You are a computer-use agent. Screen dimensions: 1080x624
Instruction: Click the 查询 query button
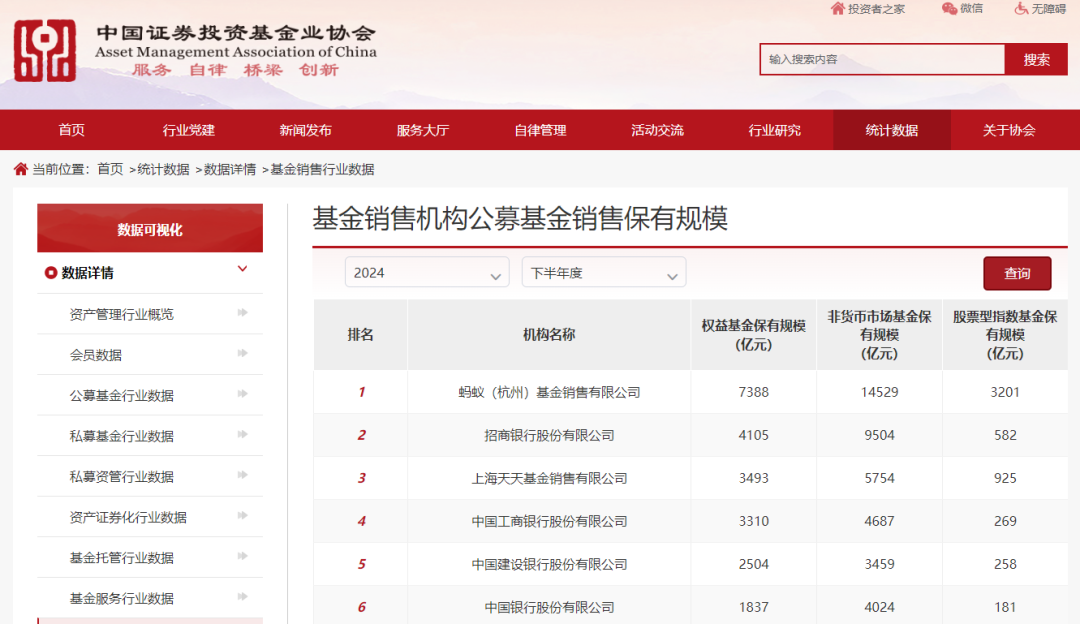point(1017,273)
